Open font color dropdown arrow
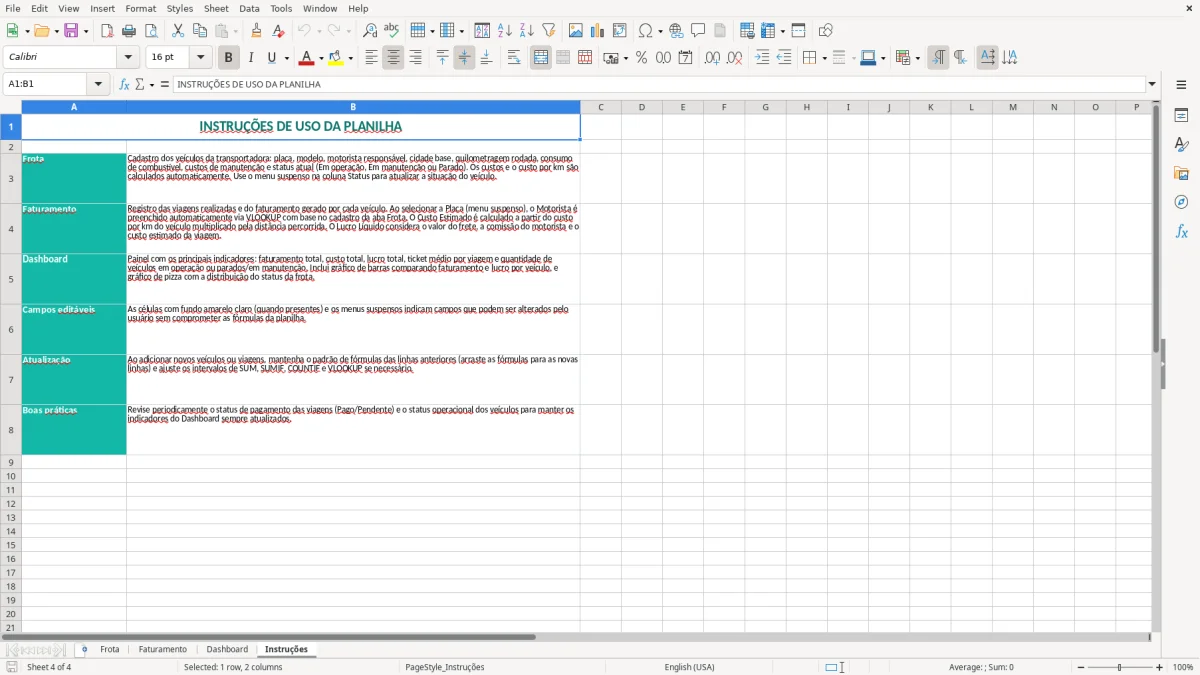1200x675 pixels. coord(321,58)
